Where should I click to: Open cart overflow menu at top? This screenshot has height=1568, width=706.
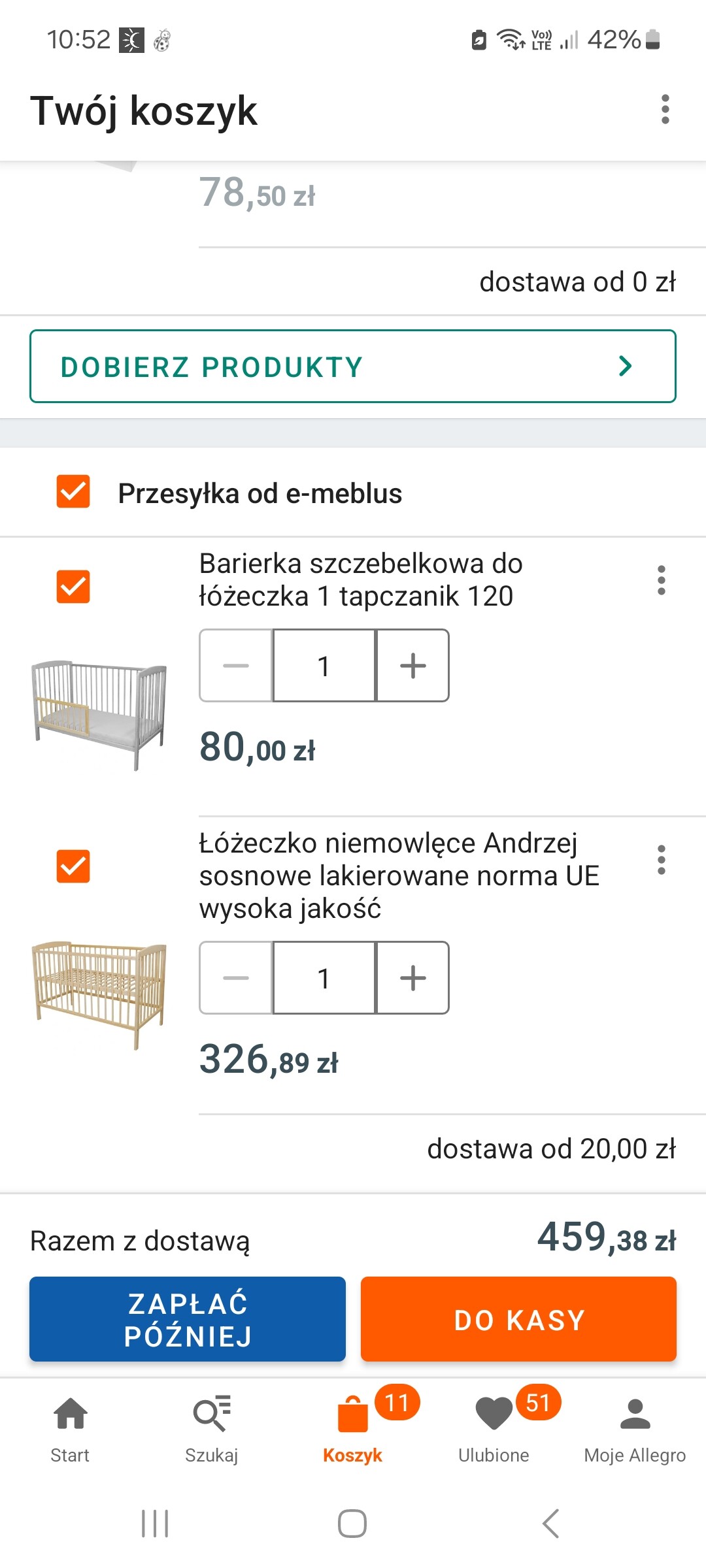(665, 109)
